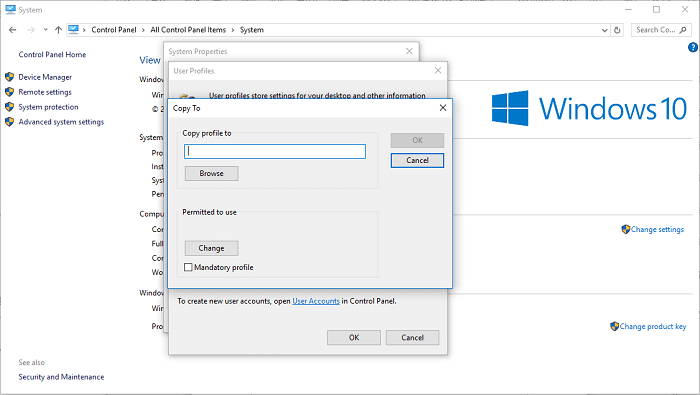Click shield icon next to Change settings

tap(625, 229)
